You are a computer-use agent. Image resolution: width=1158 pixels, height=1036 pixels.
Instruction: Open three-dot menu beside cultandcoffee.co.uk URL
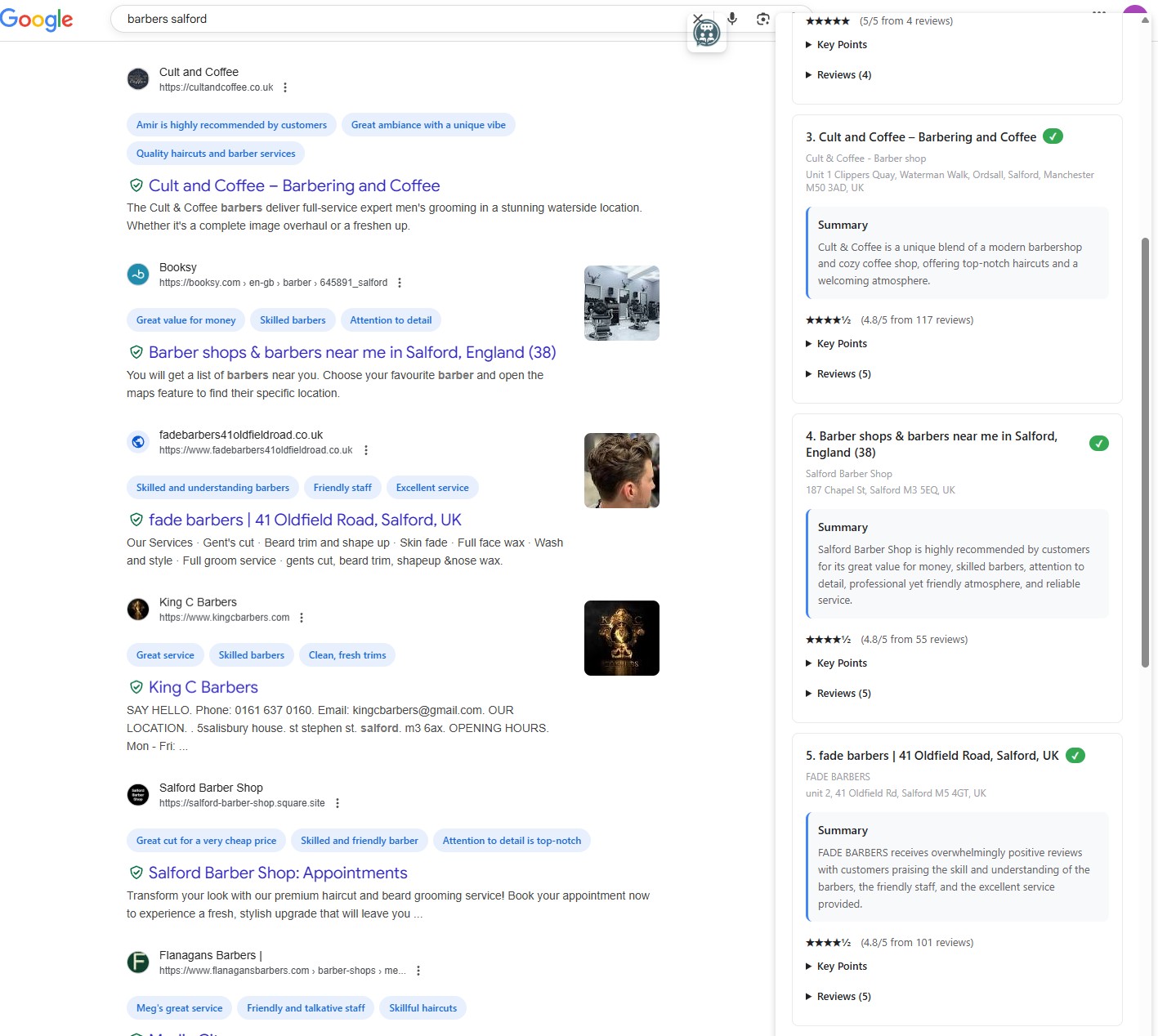point(285,87)
